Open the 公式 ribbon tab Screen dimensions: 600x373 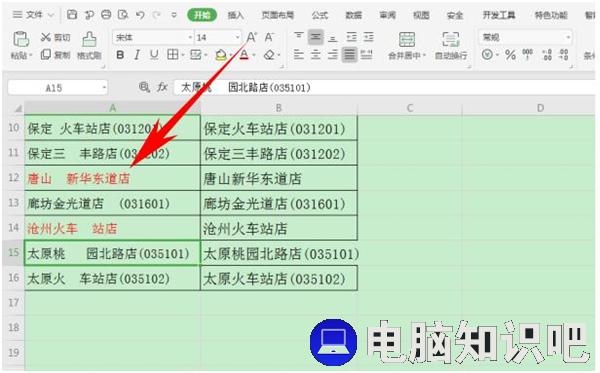coord(320,15)
